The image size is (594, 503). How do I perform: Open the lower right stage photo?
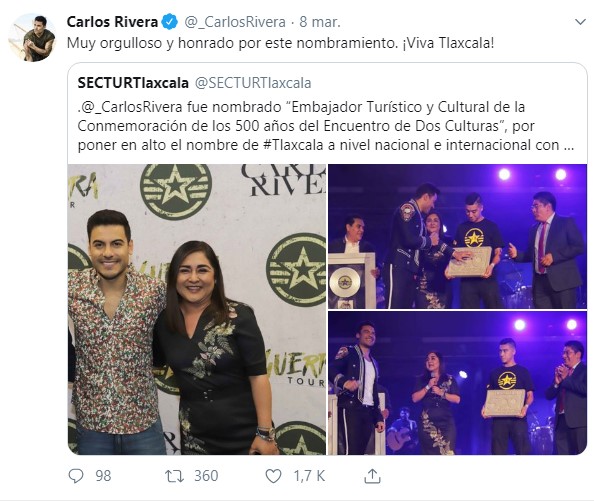(457, 383)
